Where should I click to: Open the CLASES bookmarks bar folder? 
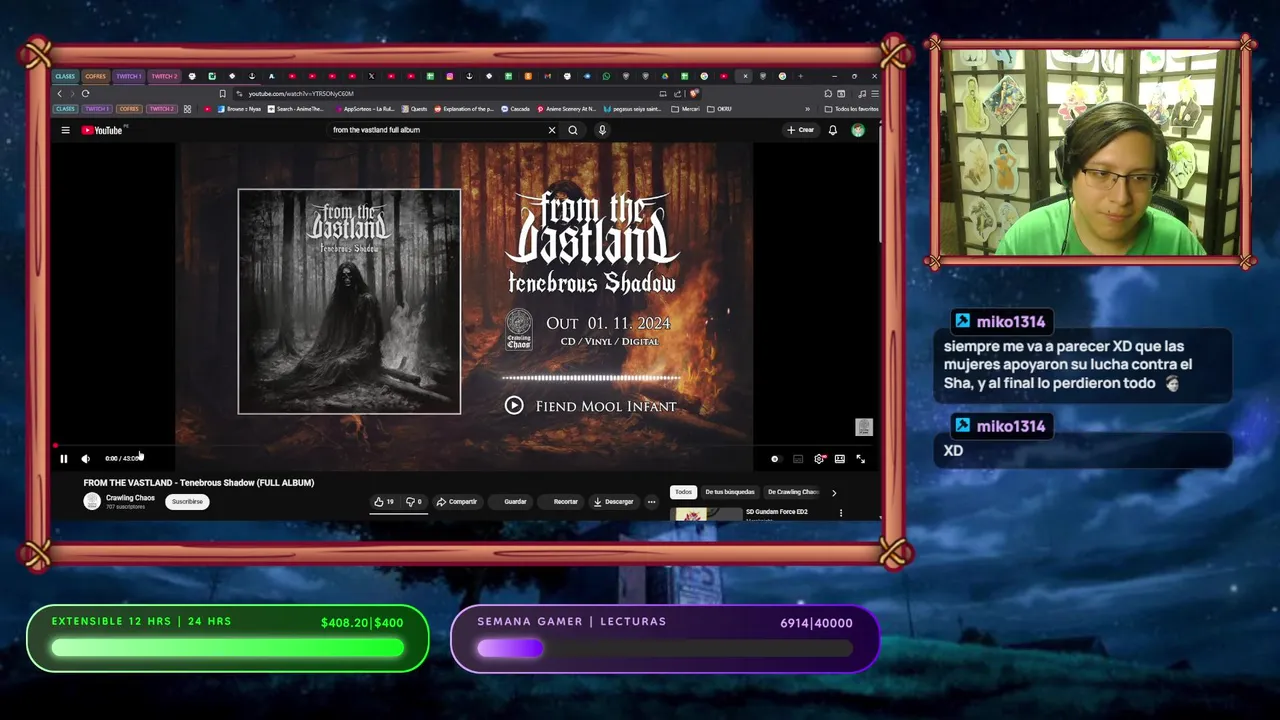(65, 109)
